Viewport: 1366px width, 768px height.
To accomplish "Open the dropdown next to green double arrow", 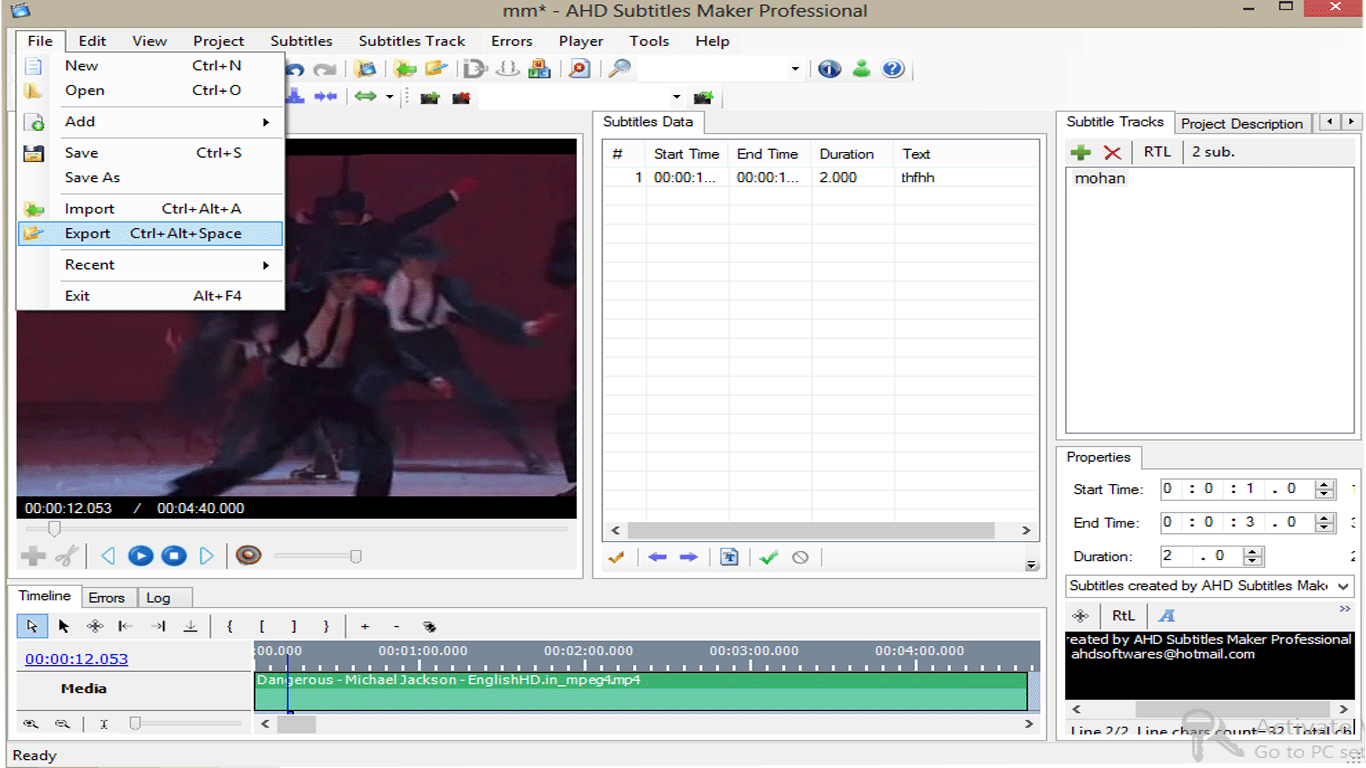I will 390,97.
